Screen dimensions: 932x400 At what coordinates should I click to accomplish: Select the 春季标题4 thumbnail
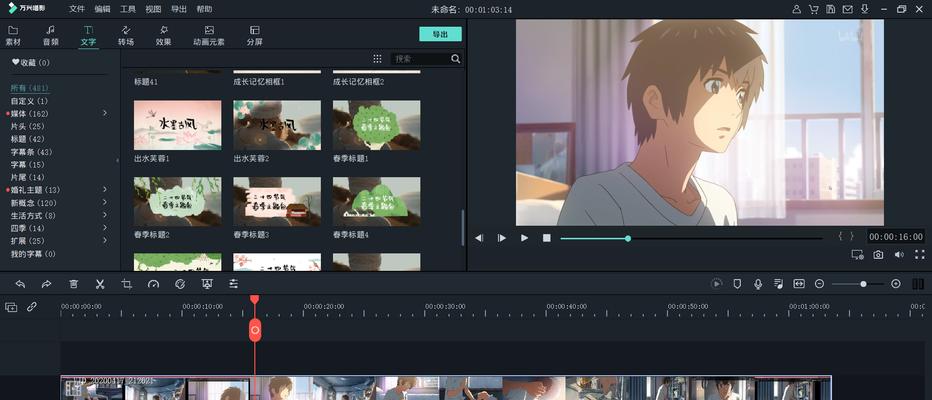(376, 201)
